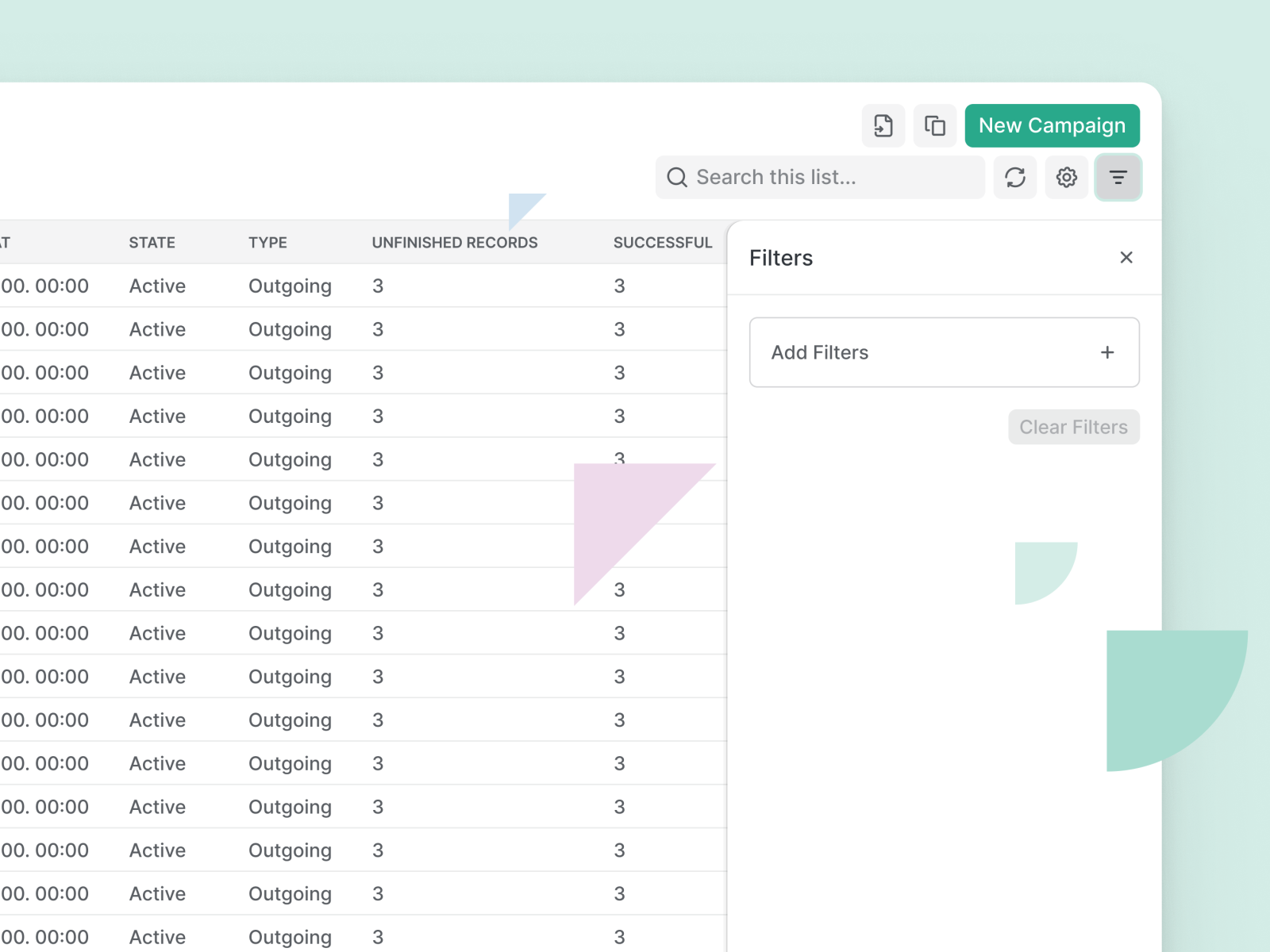Click the New Campaign button
This screenshot has height=952, width=1270.
(x=1052, y=125)
